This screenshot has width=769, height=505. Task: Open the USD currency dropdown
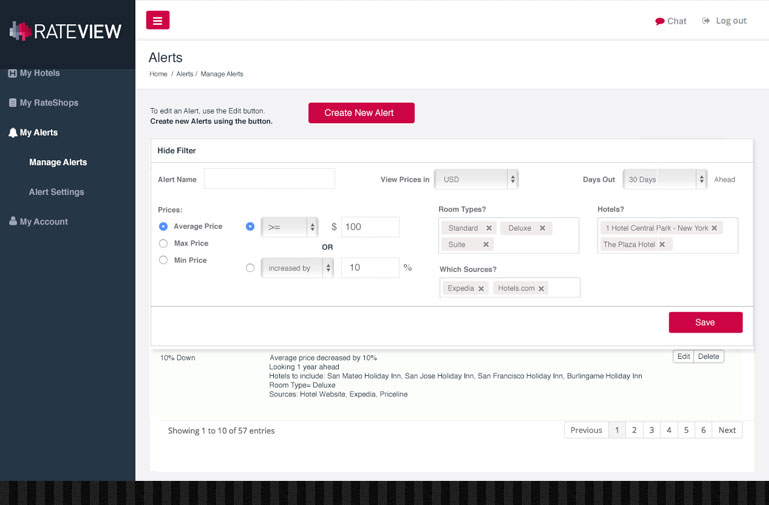coord(477,179)
